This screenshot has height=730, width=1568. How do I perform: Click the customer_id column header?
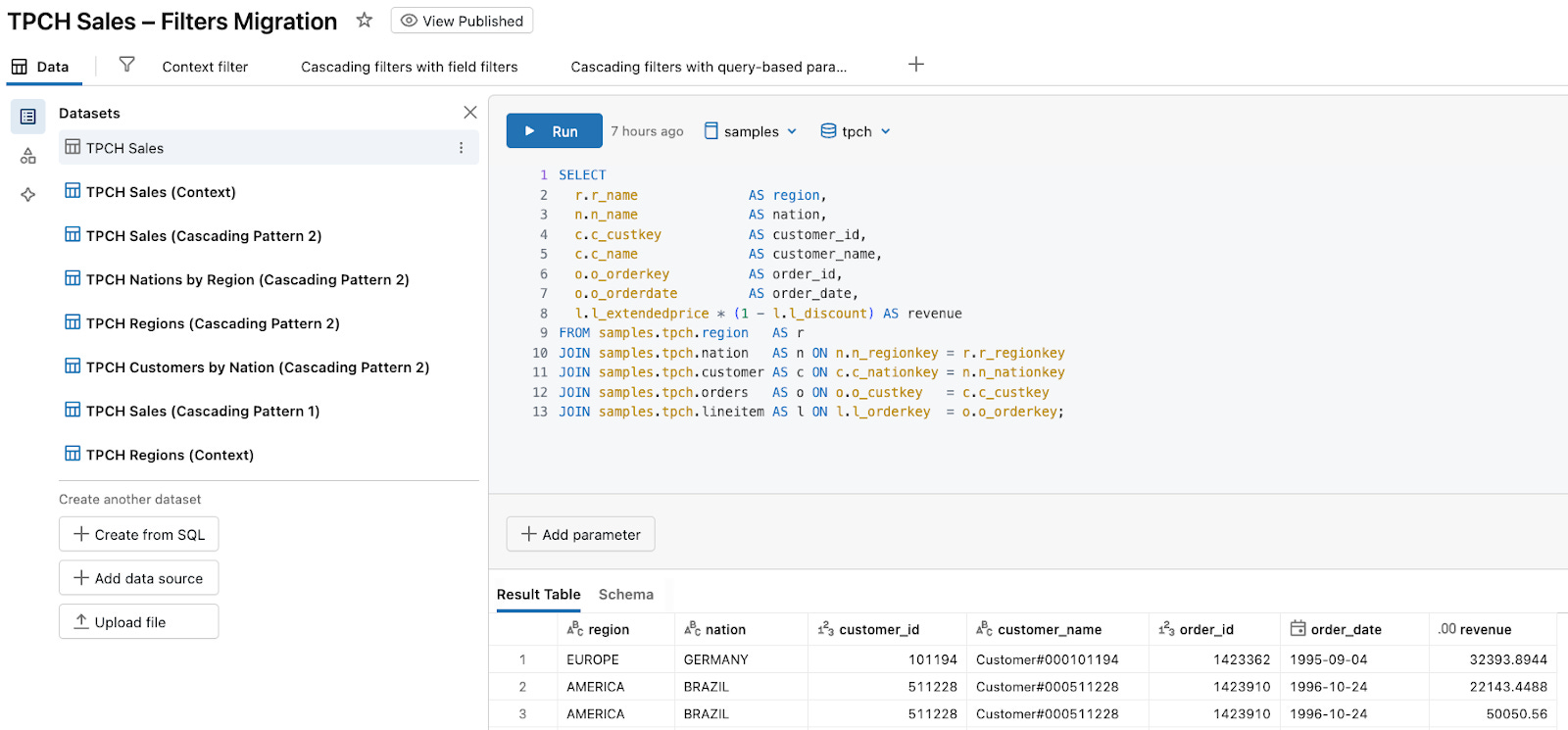[887, 629]
